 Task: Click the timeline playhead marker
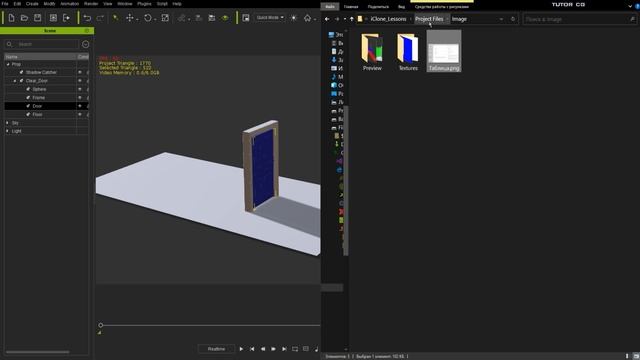pyautogui.click(x=100, y=325)
